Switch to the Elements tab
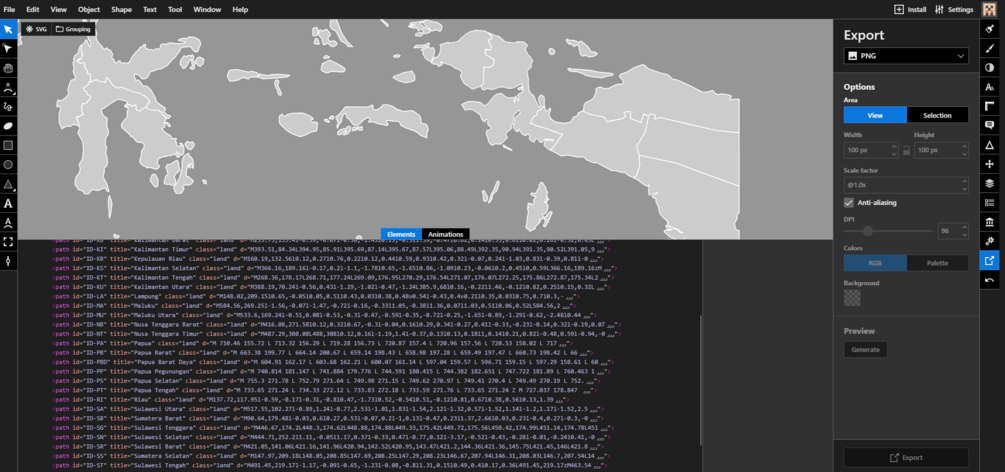Image resolution: width=1005 pixels, height=472 pixels. tap(401, 234)
